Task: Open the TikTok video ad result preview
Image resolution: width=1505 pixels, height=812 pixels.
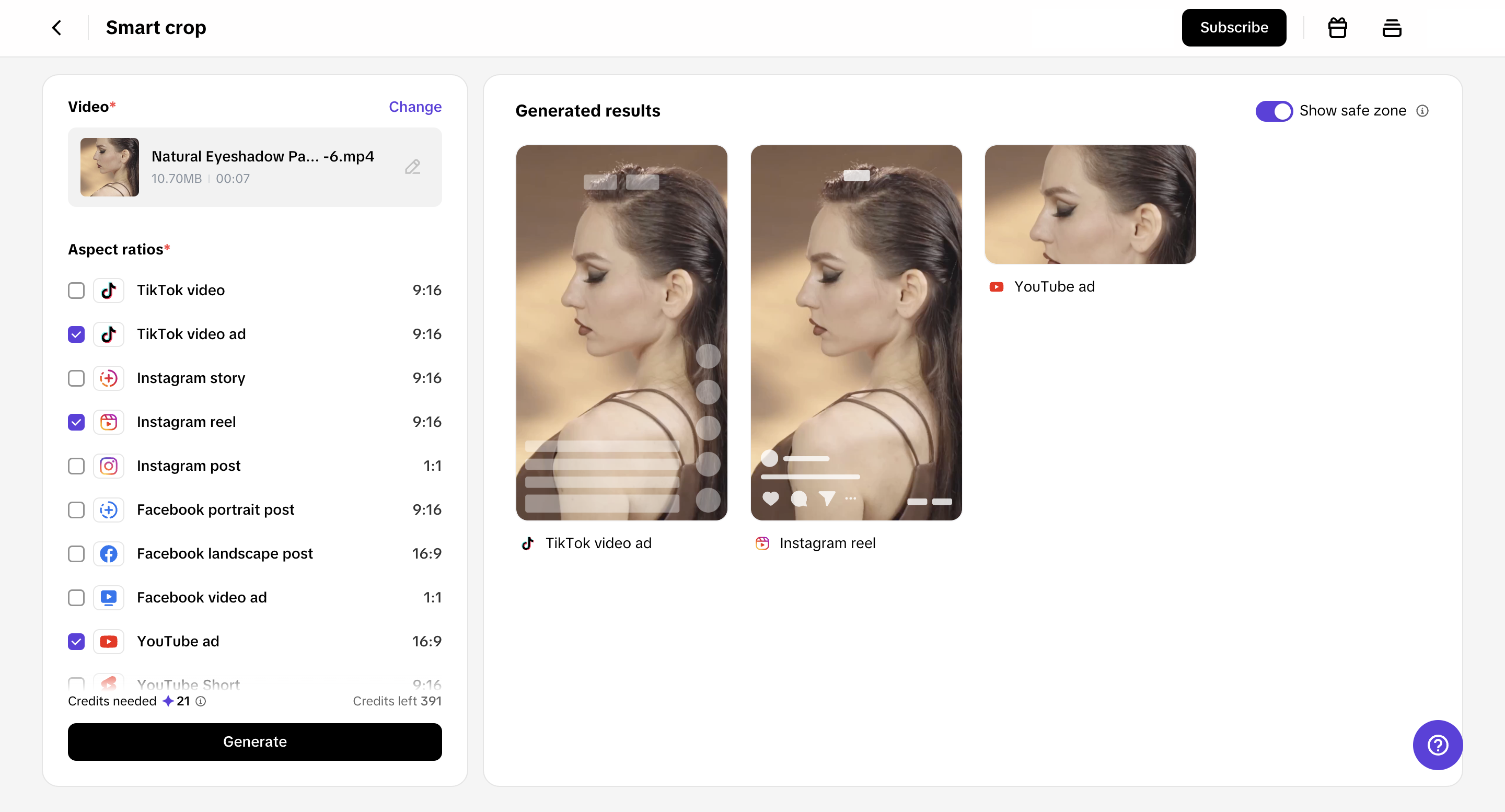Action: [x=622, y=333]
